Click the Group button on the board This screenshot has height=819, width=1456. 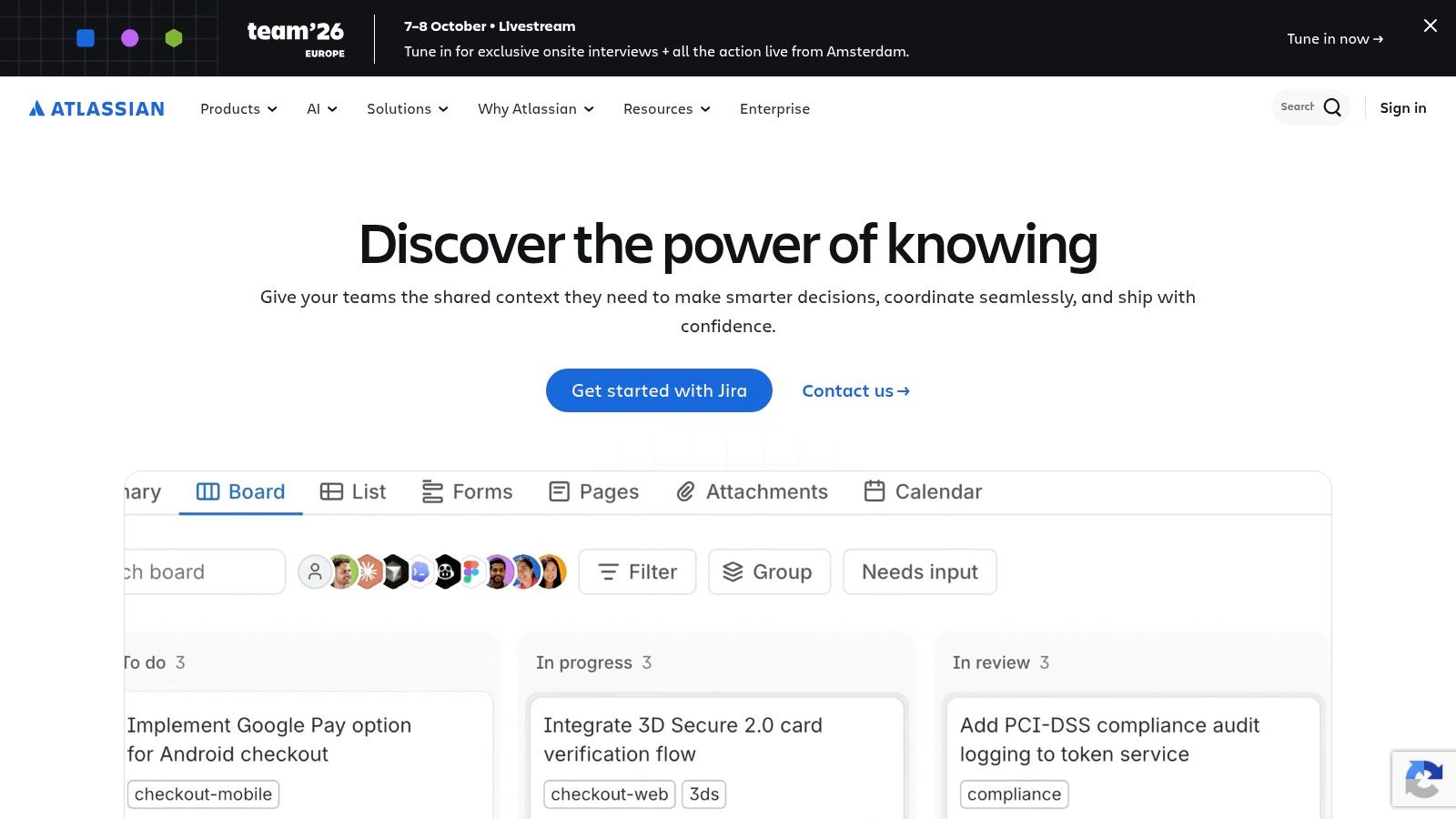[x=769, y=571]
